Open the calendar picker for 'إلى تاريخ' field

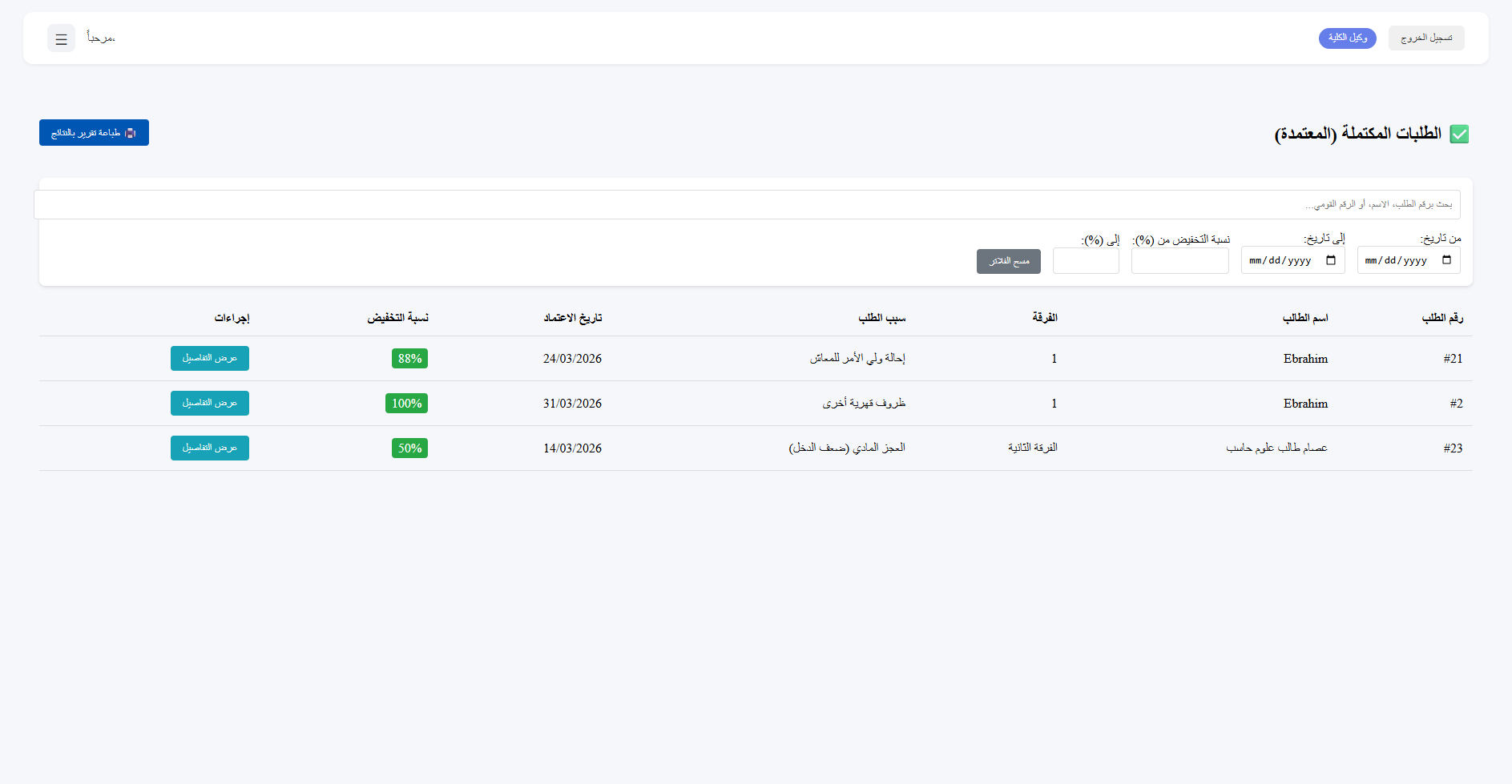pyautogui.click(x=1331, y=259)
